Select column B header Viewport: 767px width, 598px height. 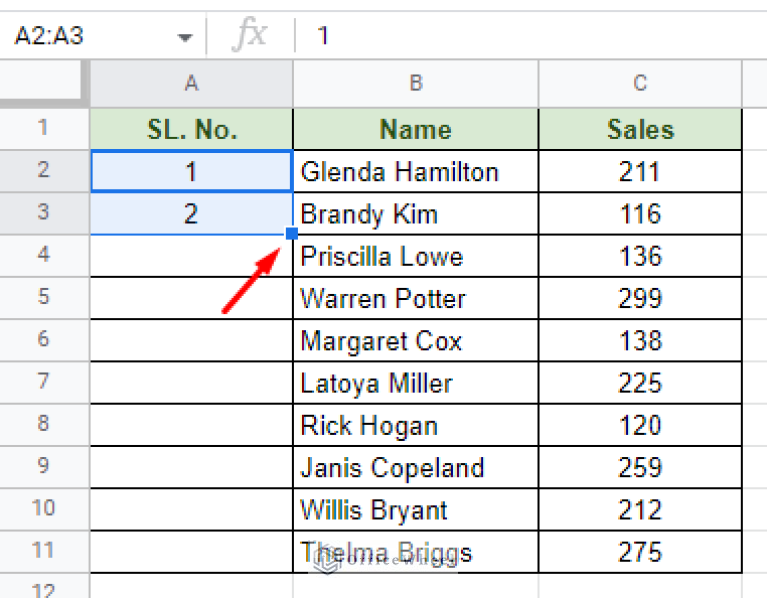click(x=415, y=84)
